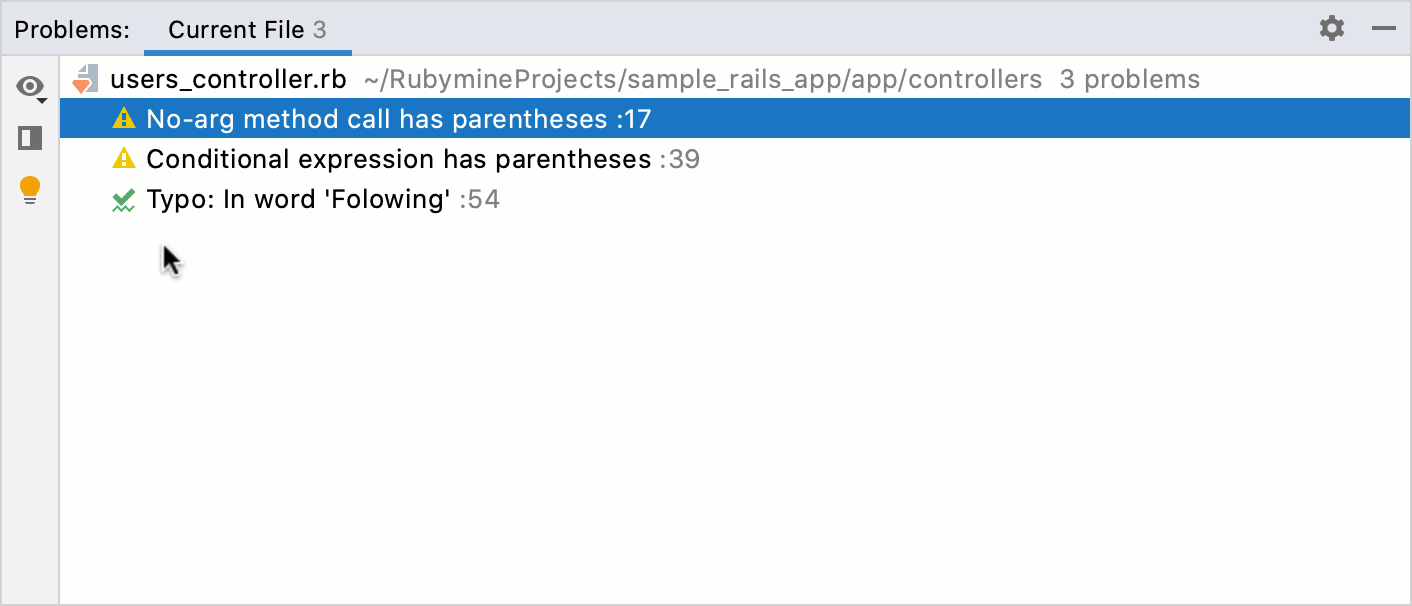Click the warning icon on 'No-arg method call'
1412x606 pixels.
pyautogui.click(x=124, y=118)
